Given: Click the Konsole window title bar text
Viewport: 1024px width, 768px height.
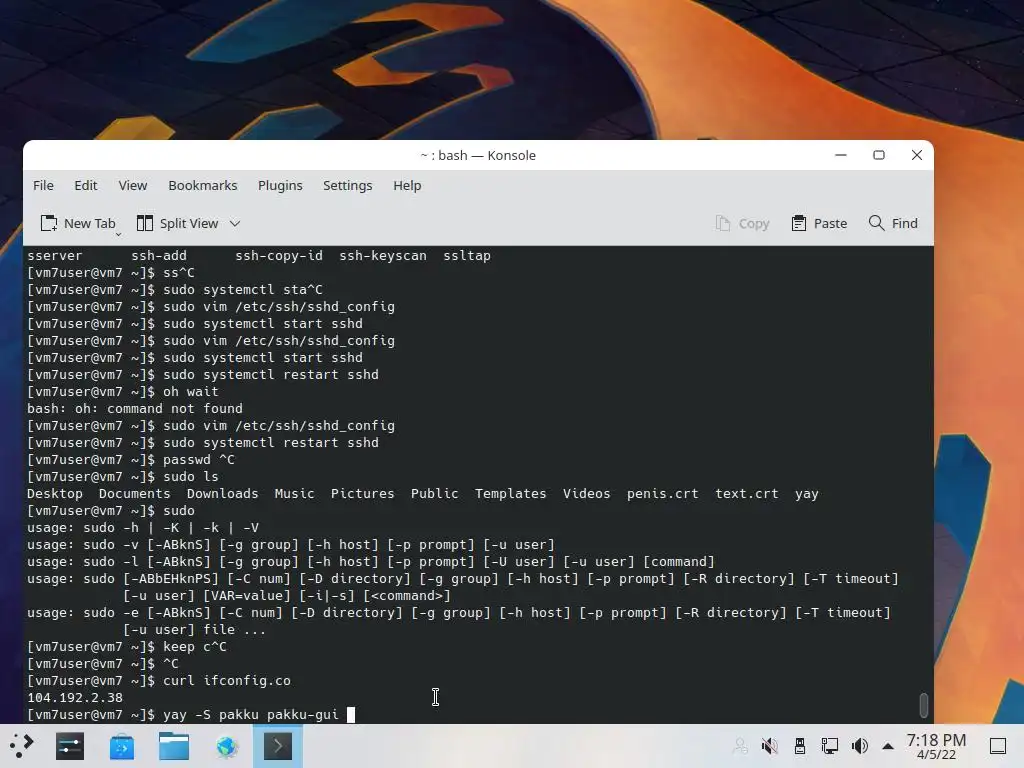Looking at the screenshot, I should 478,155.
